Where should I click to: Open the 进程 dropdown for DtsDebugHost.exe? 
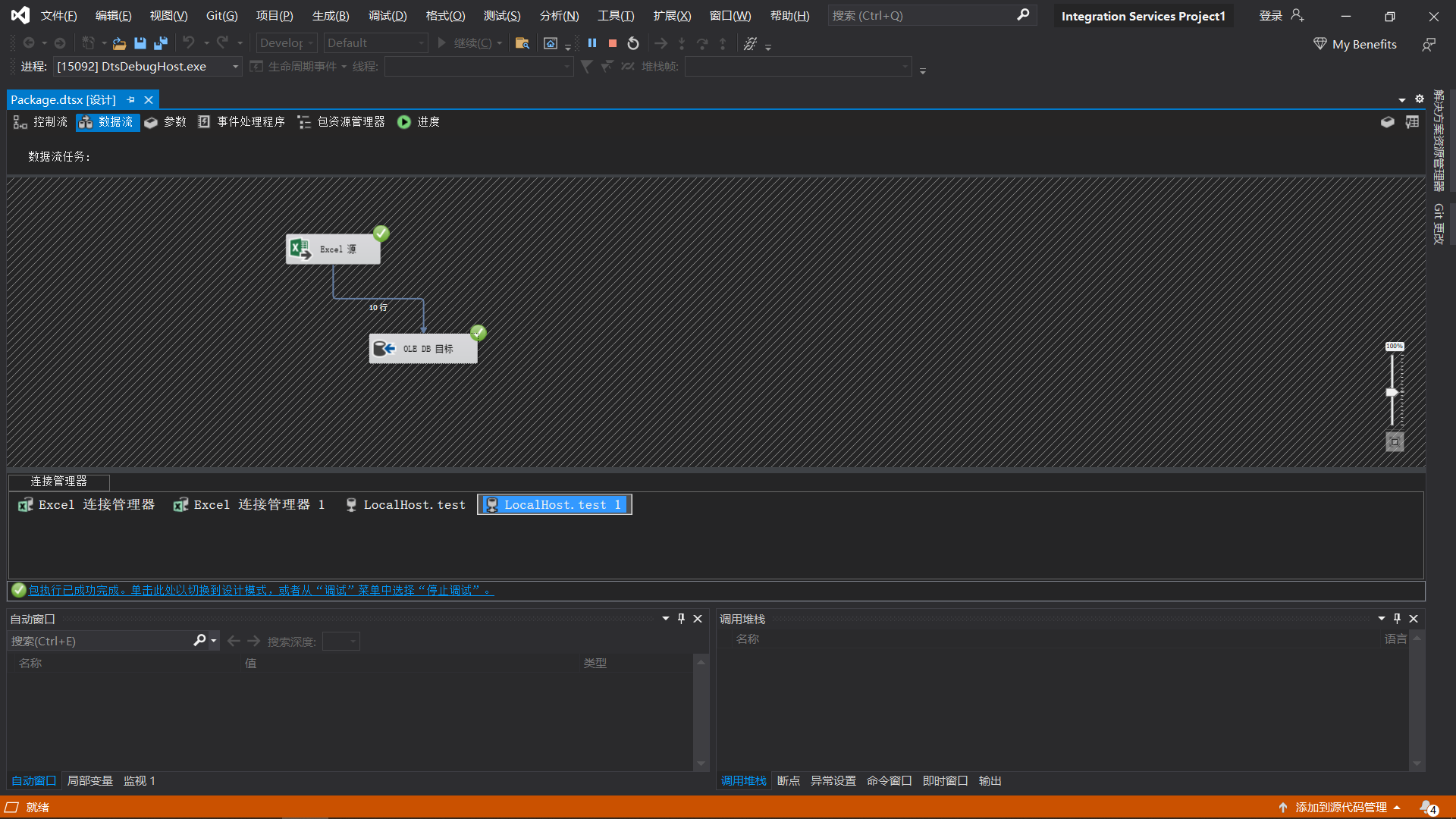pyautogui.click(x=235, y=67)
